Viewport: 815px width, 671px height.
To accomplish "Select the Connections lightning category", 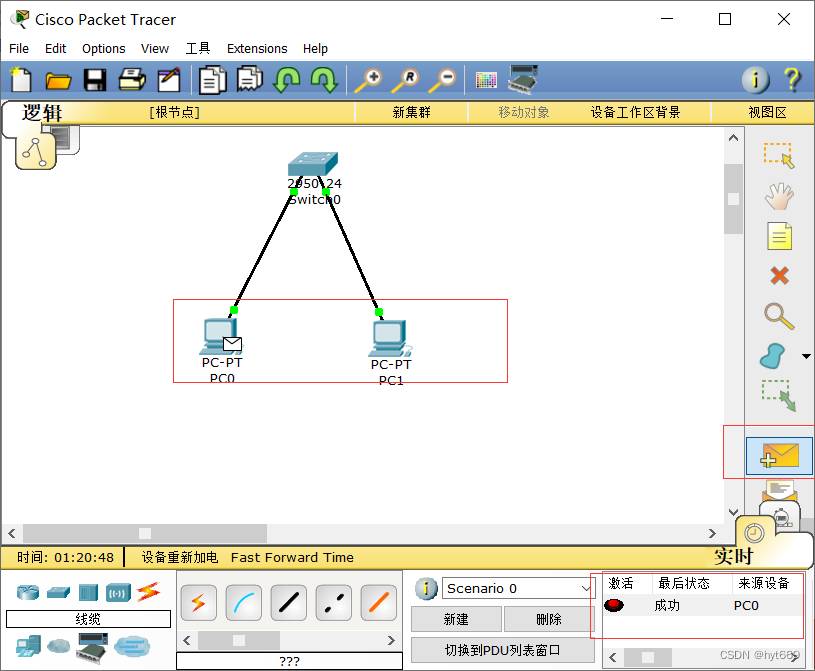I will tap(149, 592).
